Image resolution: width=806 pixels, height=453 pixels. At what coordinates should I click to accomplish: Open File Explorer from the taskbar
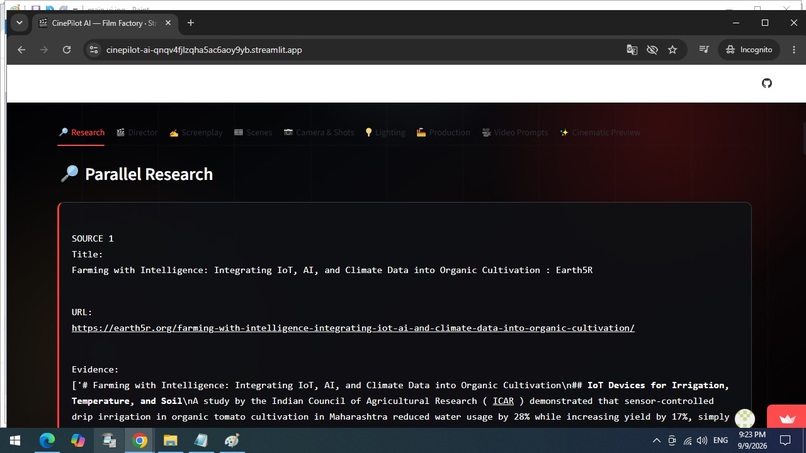point(170,441)
